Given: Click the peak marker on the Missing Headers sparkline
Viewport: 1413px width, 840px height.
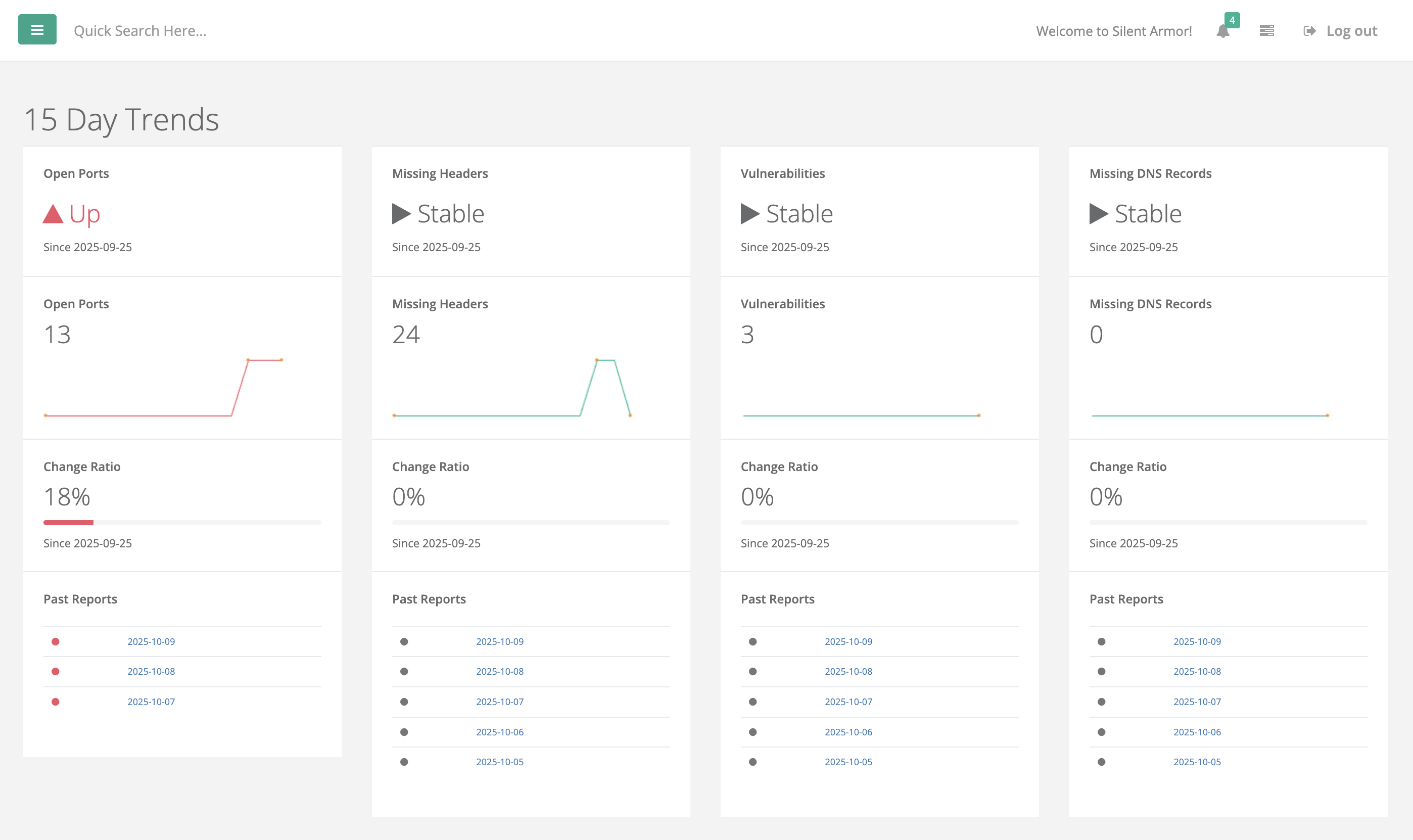Looking at the screenshot, I should click(x=597, y=359).
